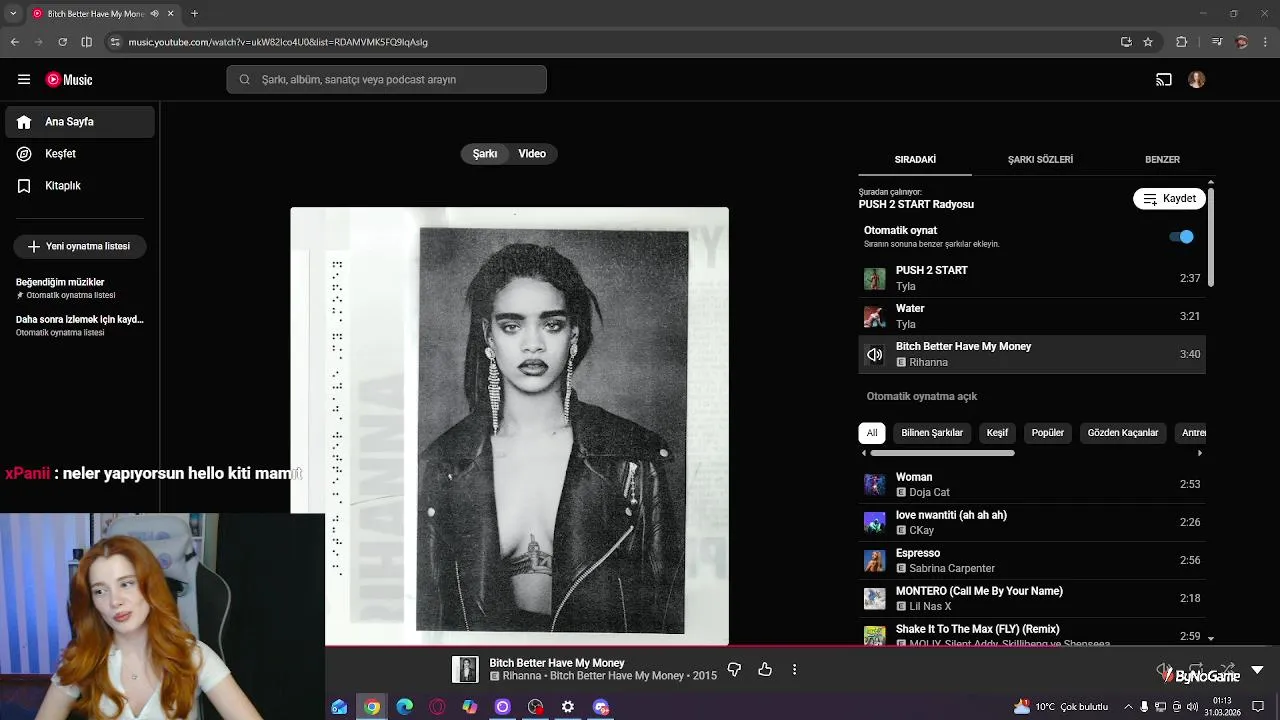Create Yeni oynatma listesi
The width and height of the screenshot is (1280, 720).
click(x=79, y=246)
